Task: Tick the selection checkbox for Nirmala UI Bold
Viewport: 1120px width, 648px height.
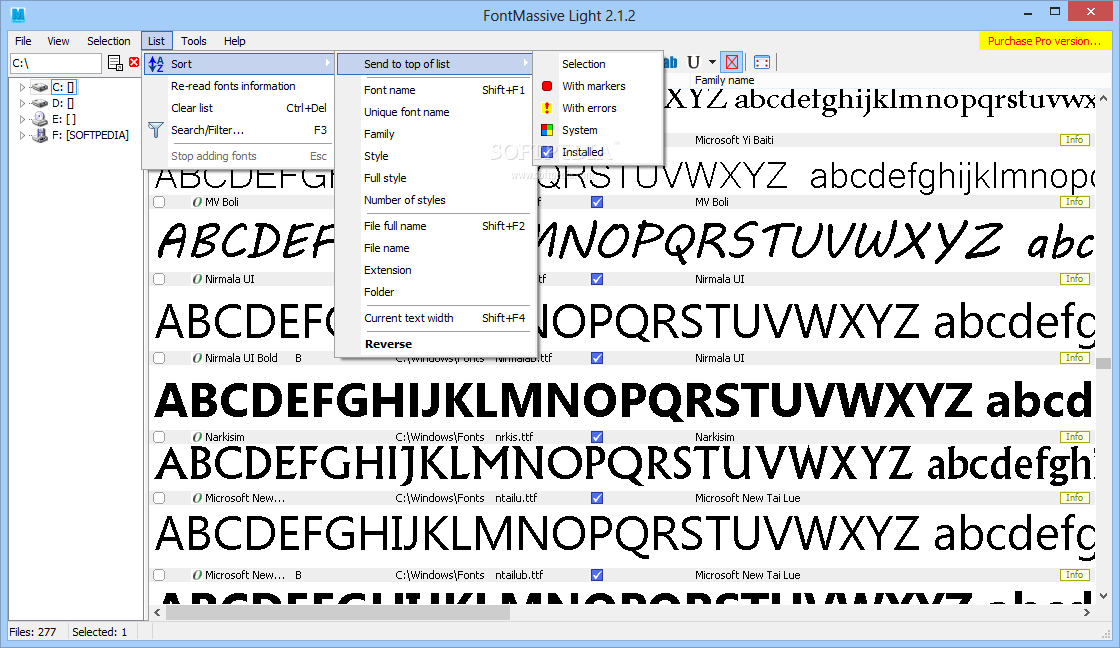Action: (x=159, y=358)
